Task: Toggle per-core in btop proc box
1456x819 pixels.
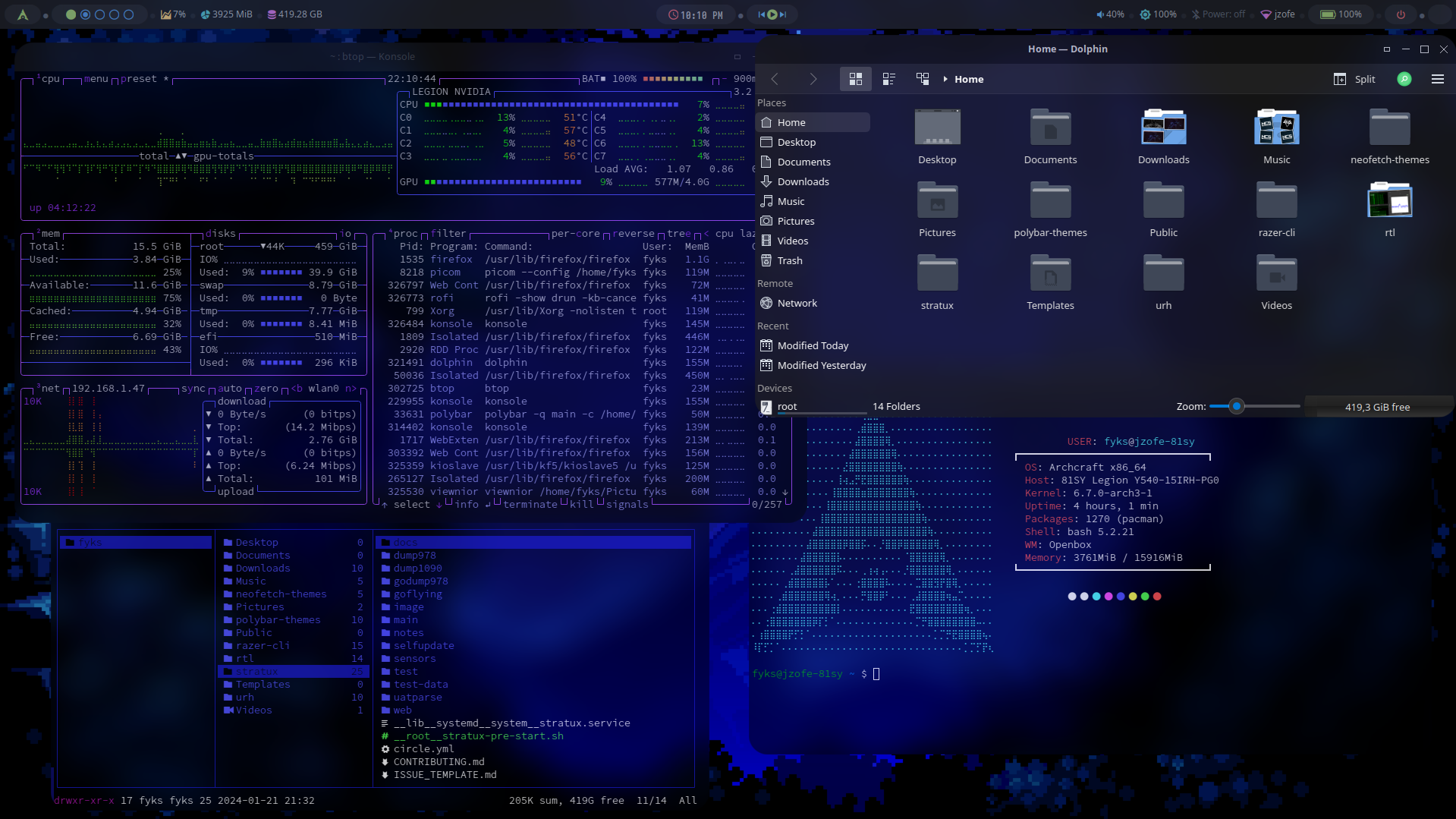Action: pyautogui.click(x=576, y=234)
